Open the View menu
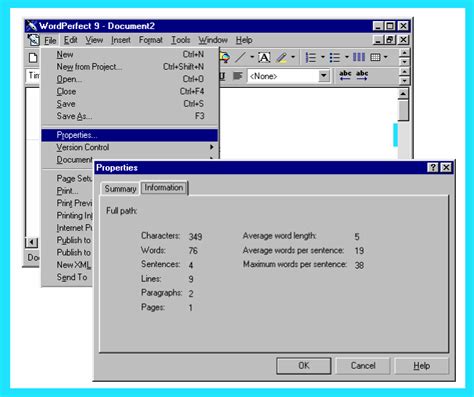The image size is (474, 397). (94, 40)
